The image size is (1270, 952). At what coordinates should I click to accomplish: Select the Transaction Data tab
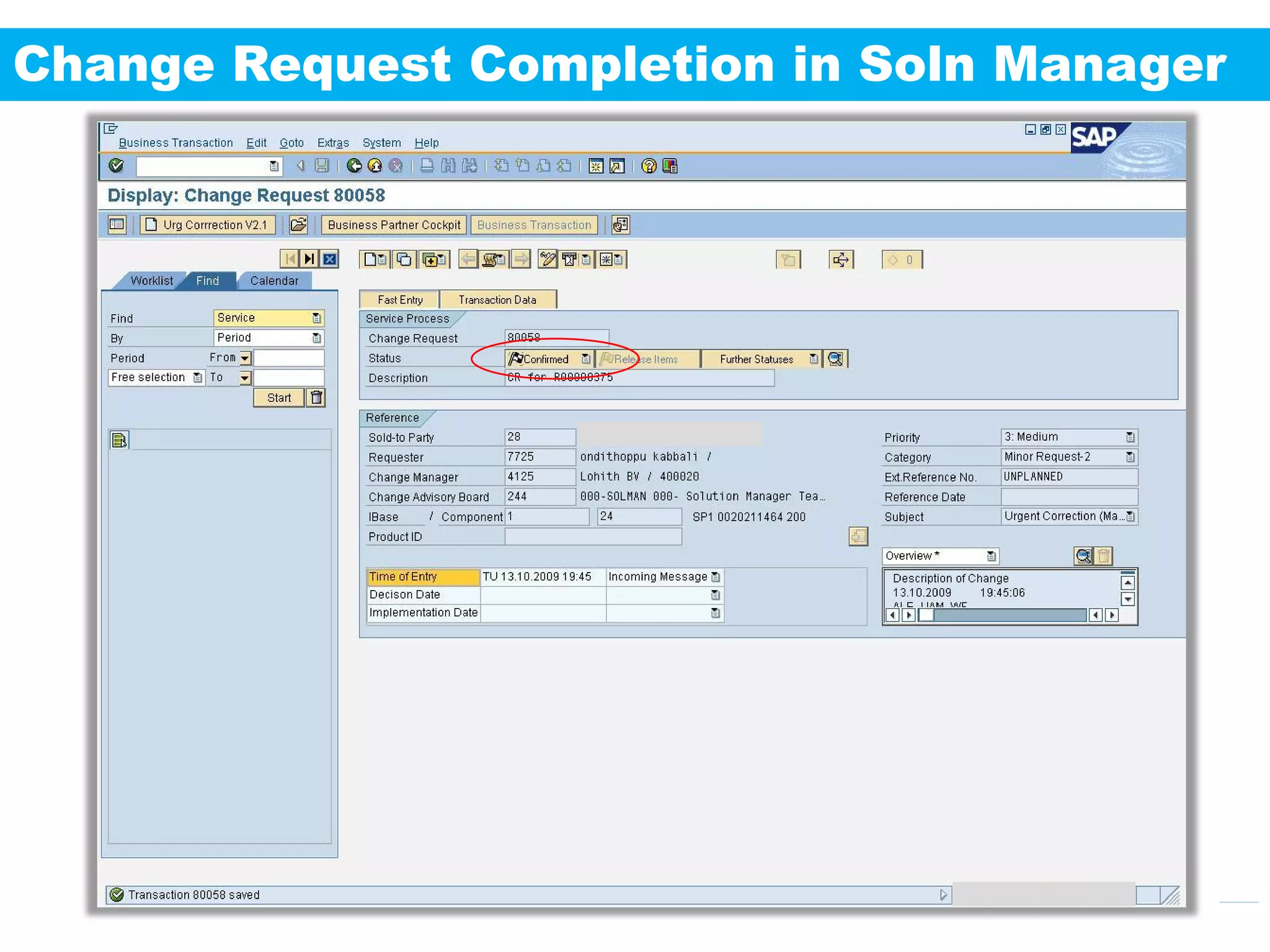497,299
